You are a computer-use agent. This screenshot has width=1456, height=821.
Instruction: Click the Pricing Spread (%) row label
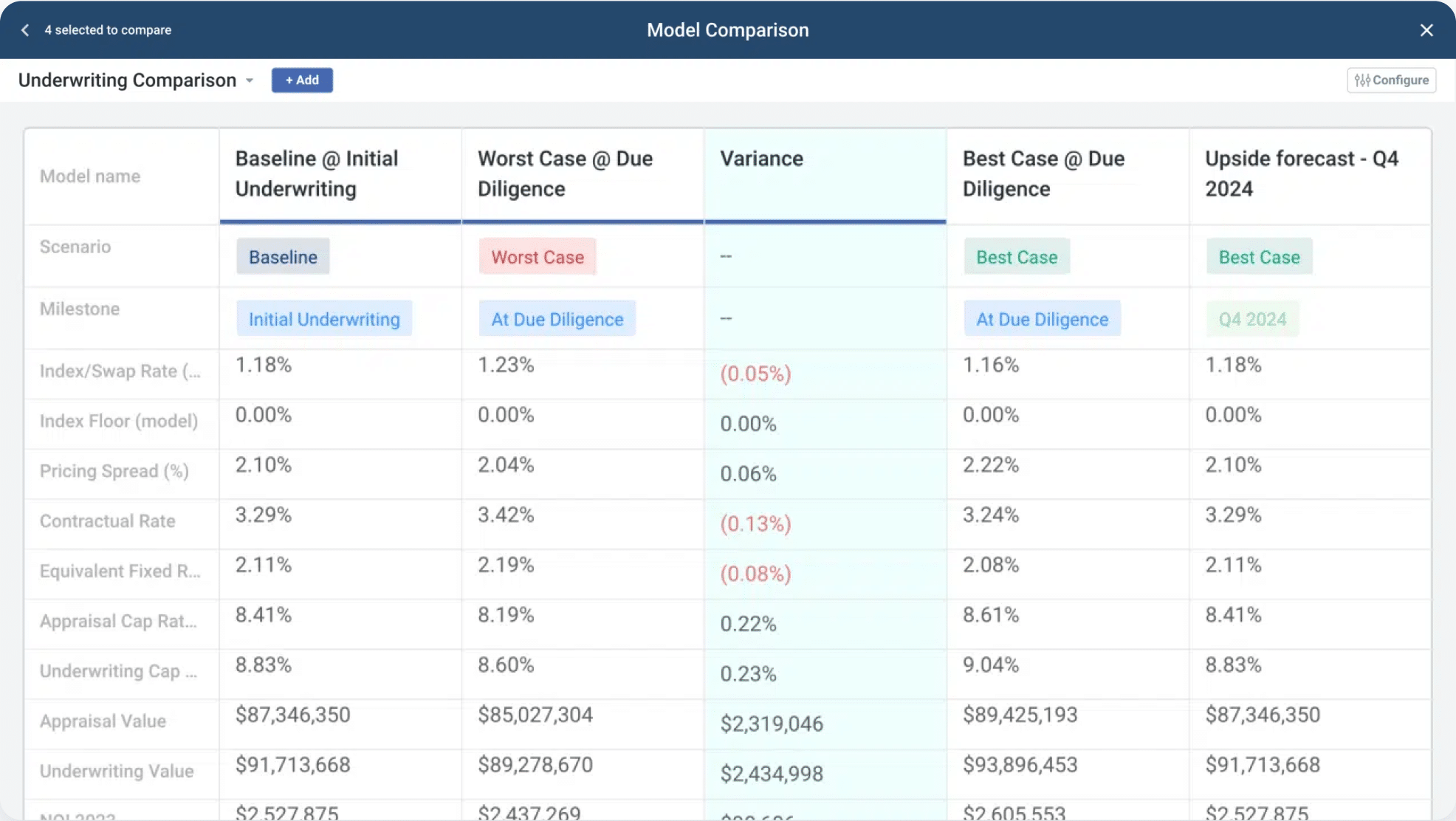[x=114, y=471]
